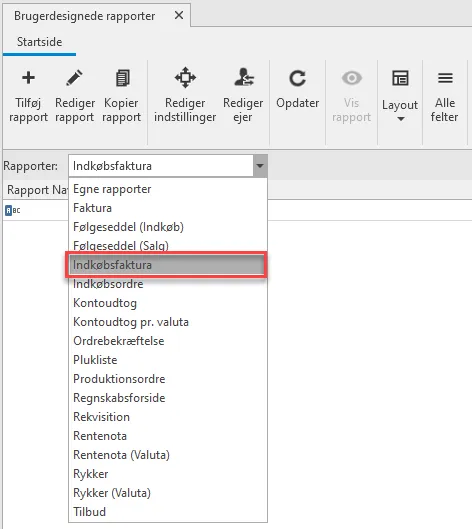Select Følgeseddel (Salg) option

(168, 246)
